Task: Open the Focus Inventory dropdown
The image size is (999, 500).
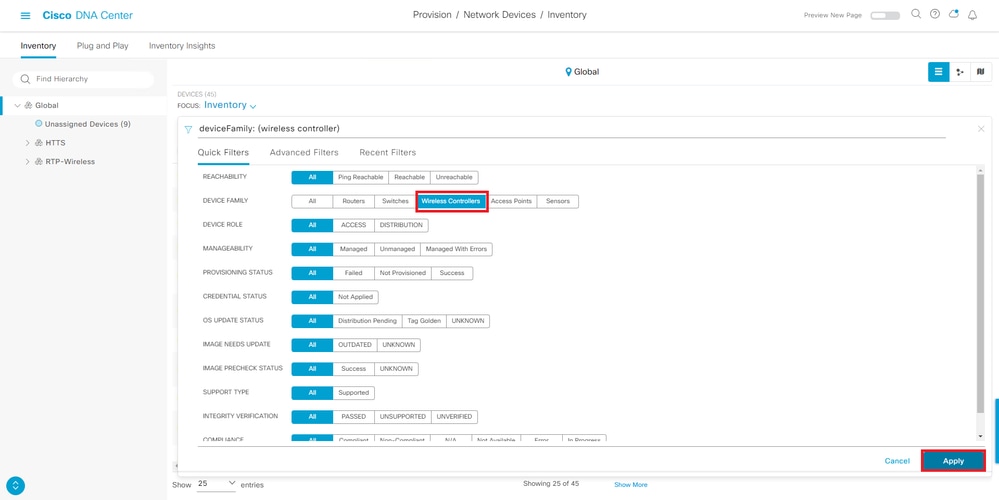Action: pyautogui.click(x=231, y=105)
